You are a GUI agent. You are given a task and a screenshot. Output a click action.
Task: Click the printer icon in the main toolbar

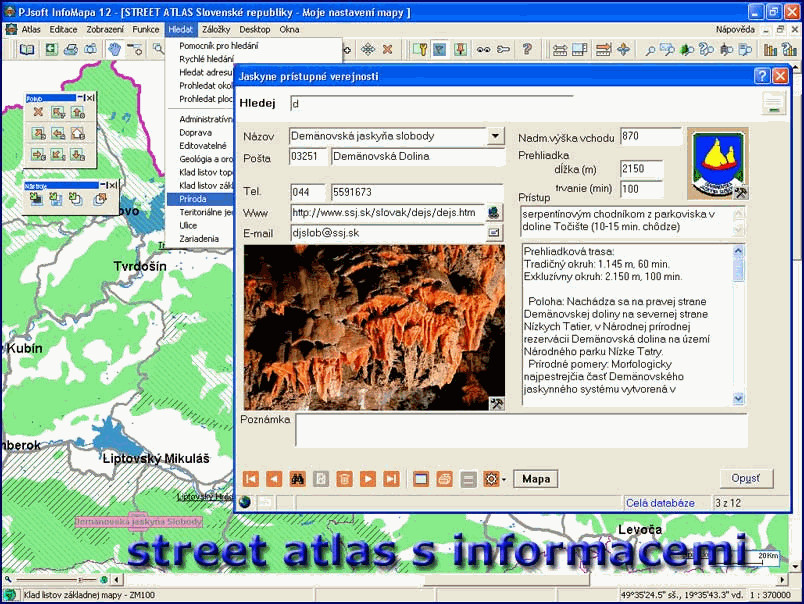pos(71,49)
